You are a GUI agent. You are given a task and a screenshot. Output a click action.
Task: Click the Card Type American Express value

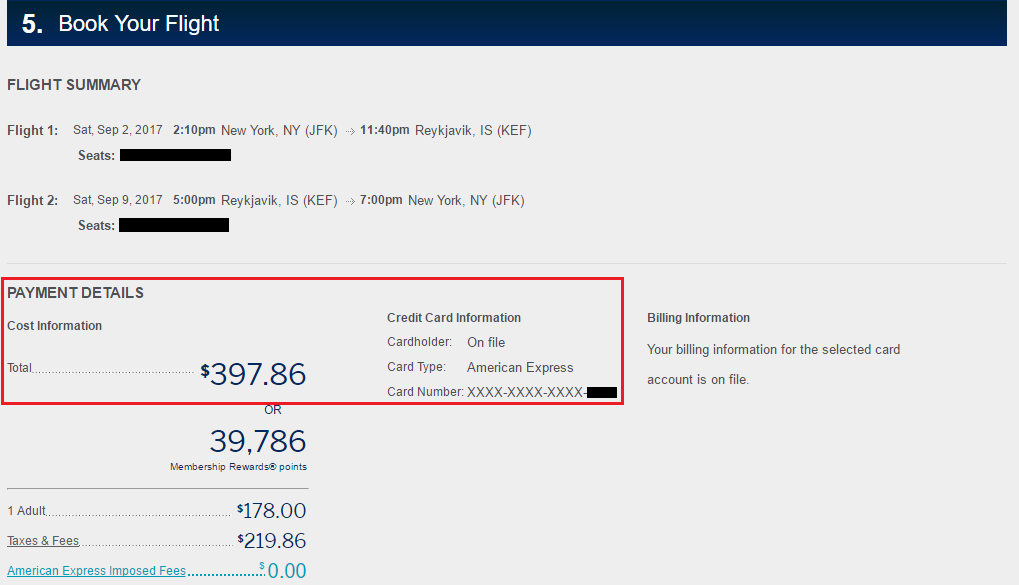520,367
